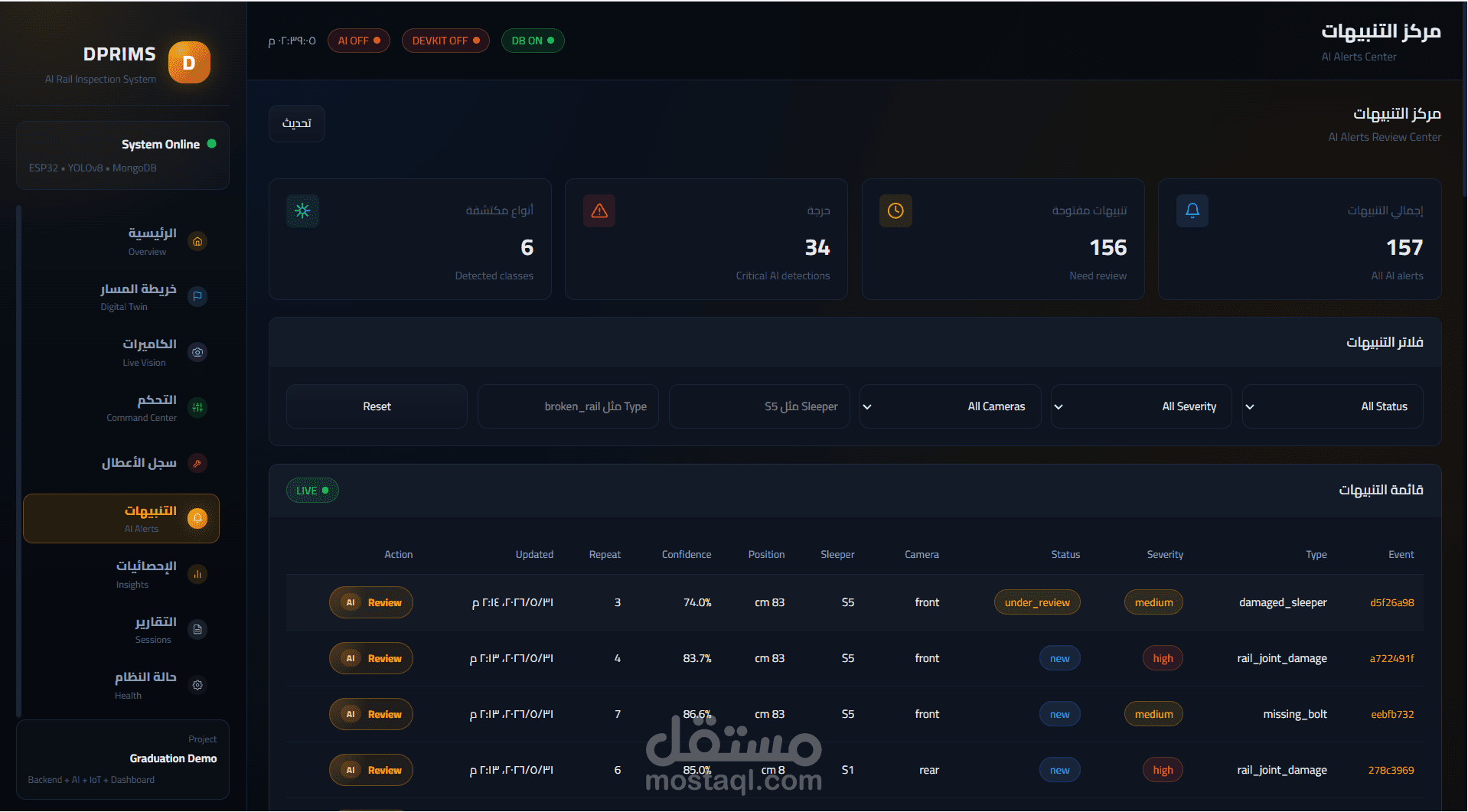The image size is (1468, 812).
Task: Click the orange DPRIMS logo badge
Action: 188,63
